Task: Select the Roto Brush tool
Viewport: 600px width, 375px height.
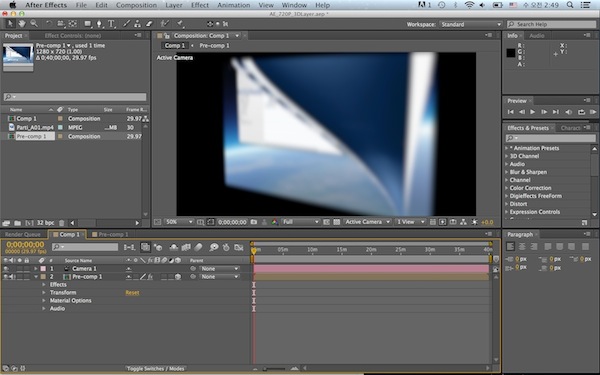Action: pyautogui.click(x=165, y=24)
